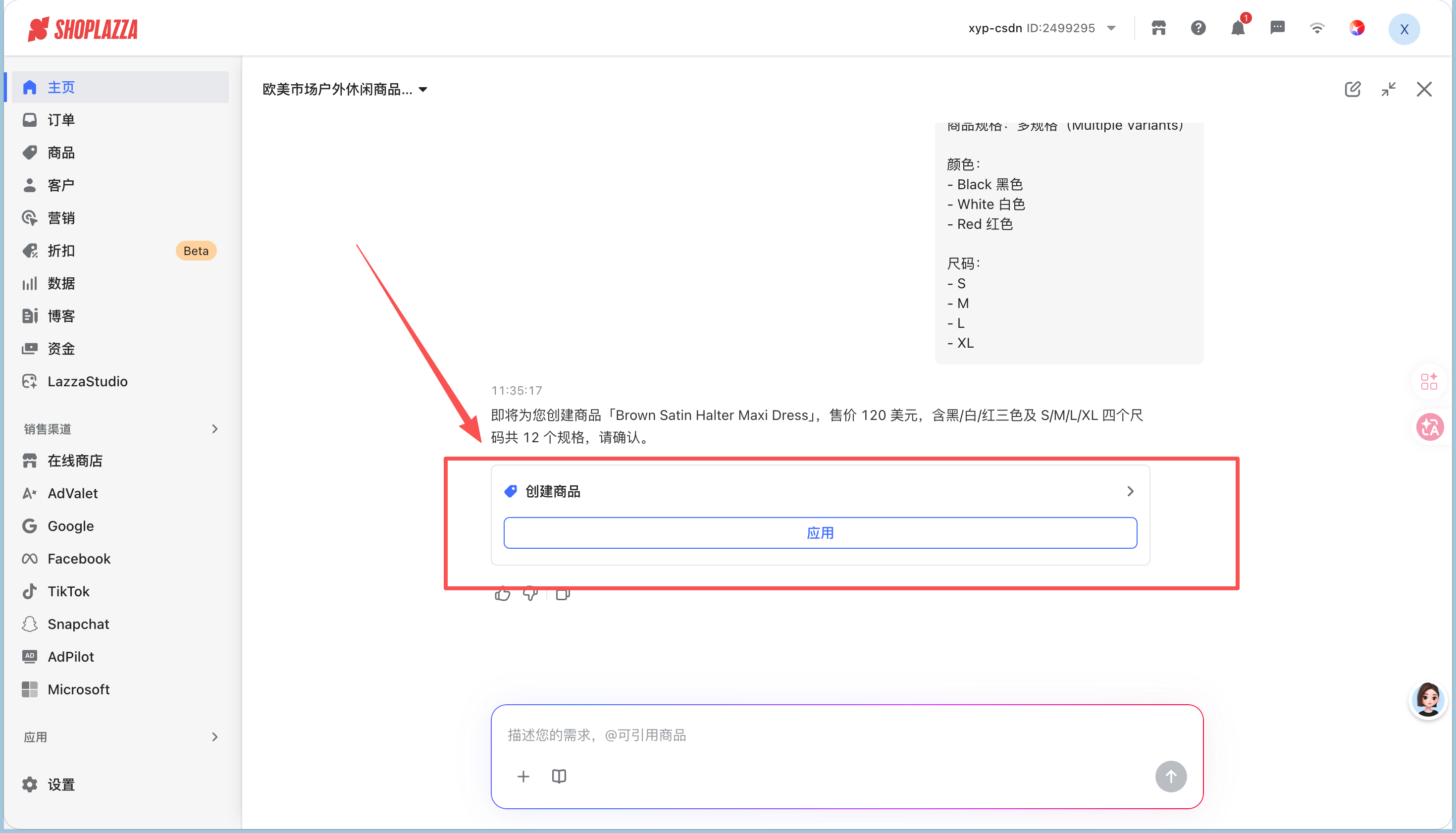Image resolution: width=1456 pixels, height=833 pixels.
Task: Open the book icon in chat input
Action: tap(559, 777)
